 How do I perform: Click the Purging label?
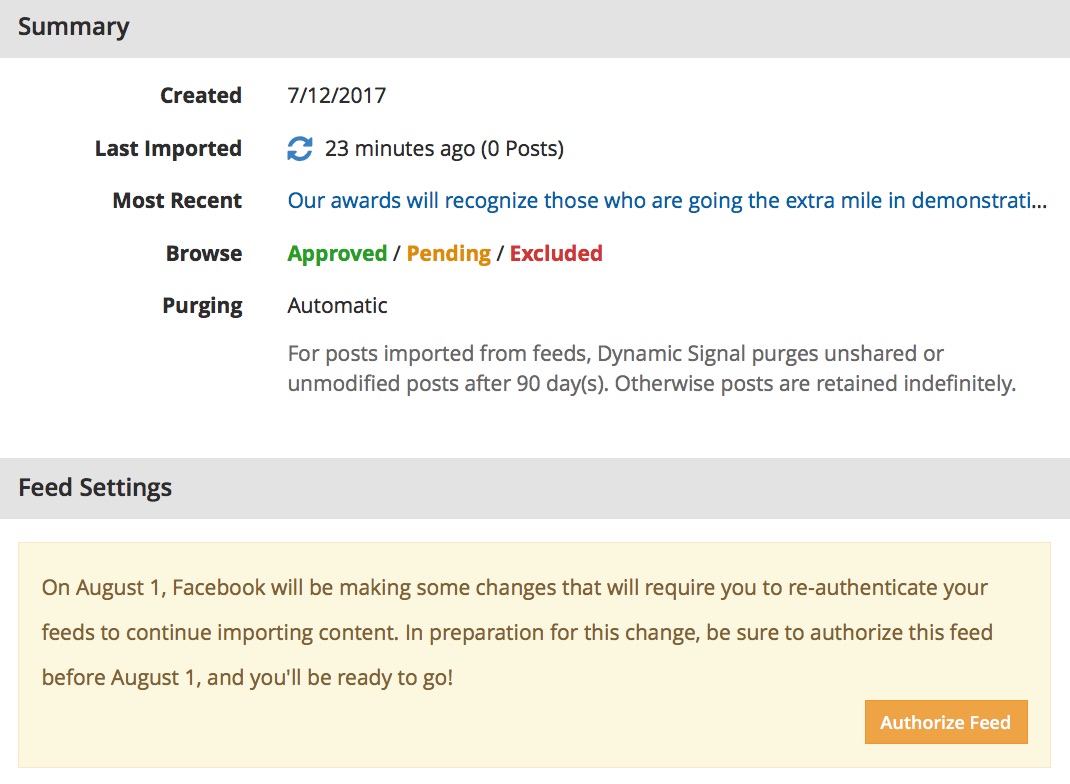(x=202, y=306)
